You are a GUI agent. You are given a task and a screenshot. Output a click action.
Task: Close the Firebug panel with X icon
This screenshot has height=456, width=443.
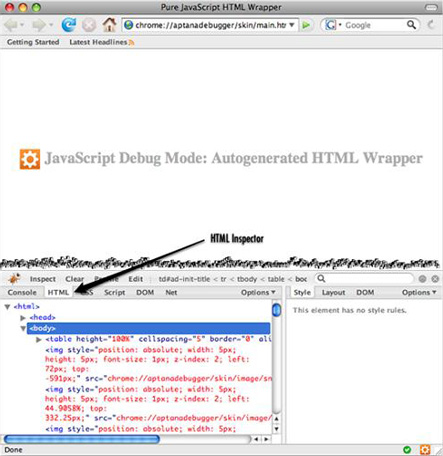435,279
